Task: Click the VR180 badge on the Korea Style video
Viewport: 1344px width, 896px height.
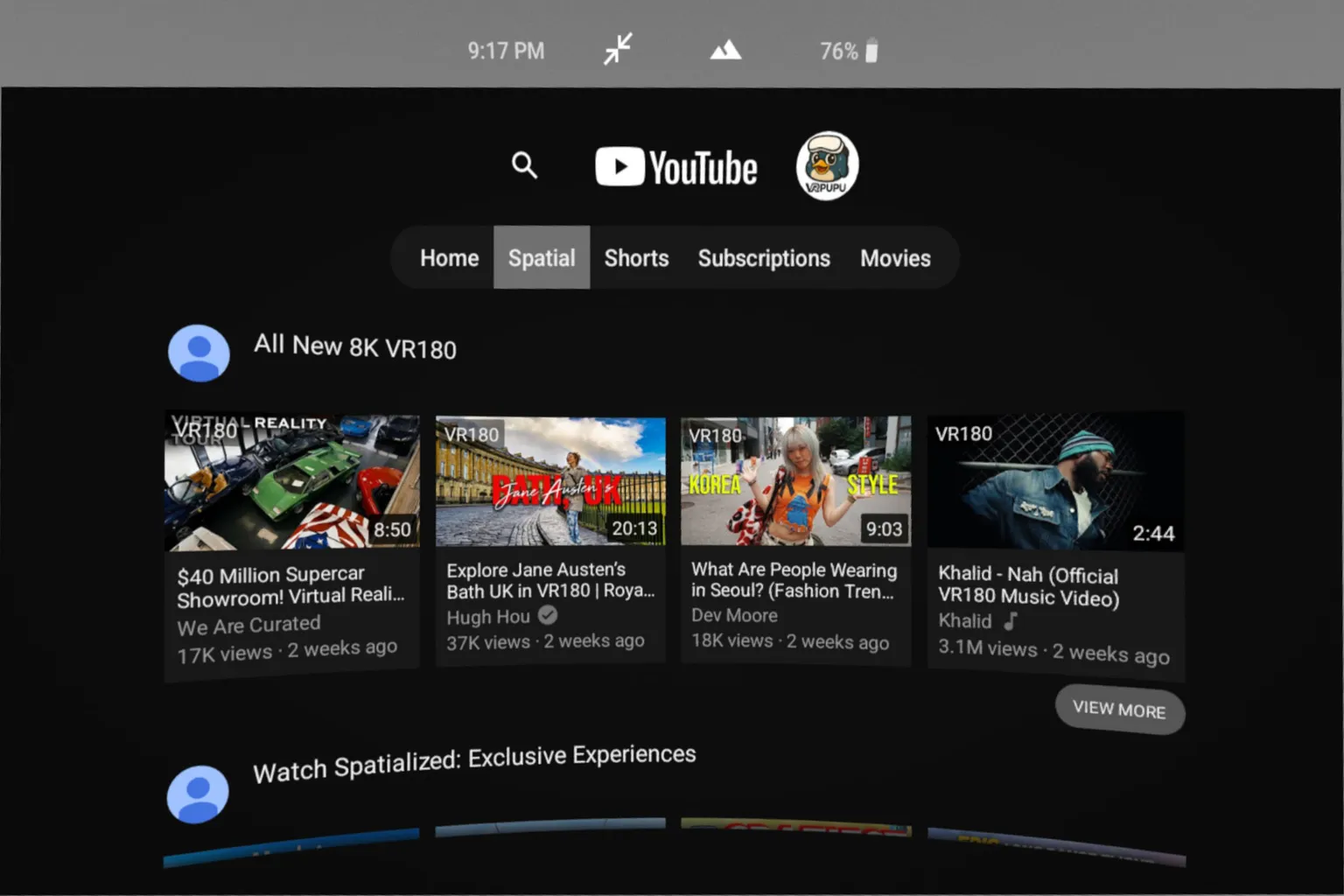Action: [x=714, y=435]
